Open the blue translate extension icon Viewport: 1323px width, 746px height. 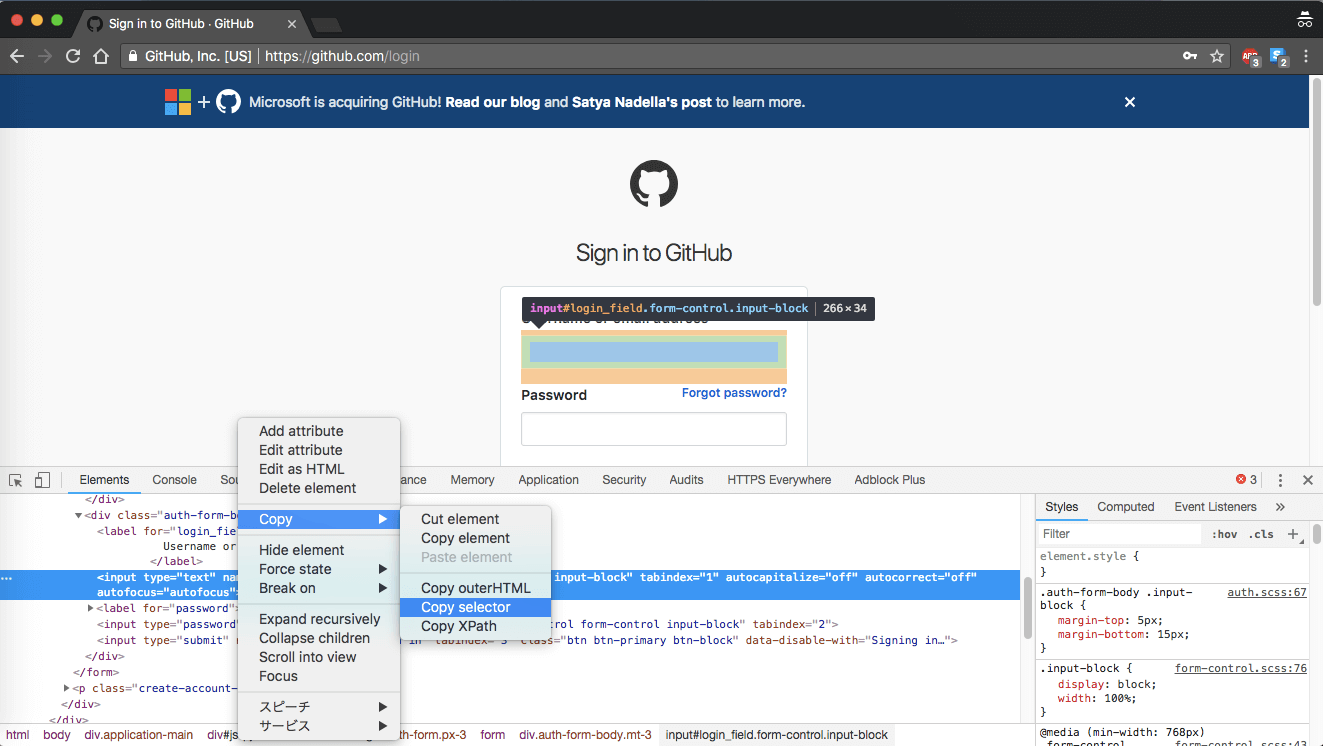(1279, 57)
